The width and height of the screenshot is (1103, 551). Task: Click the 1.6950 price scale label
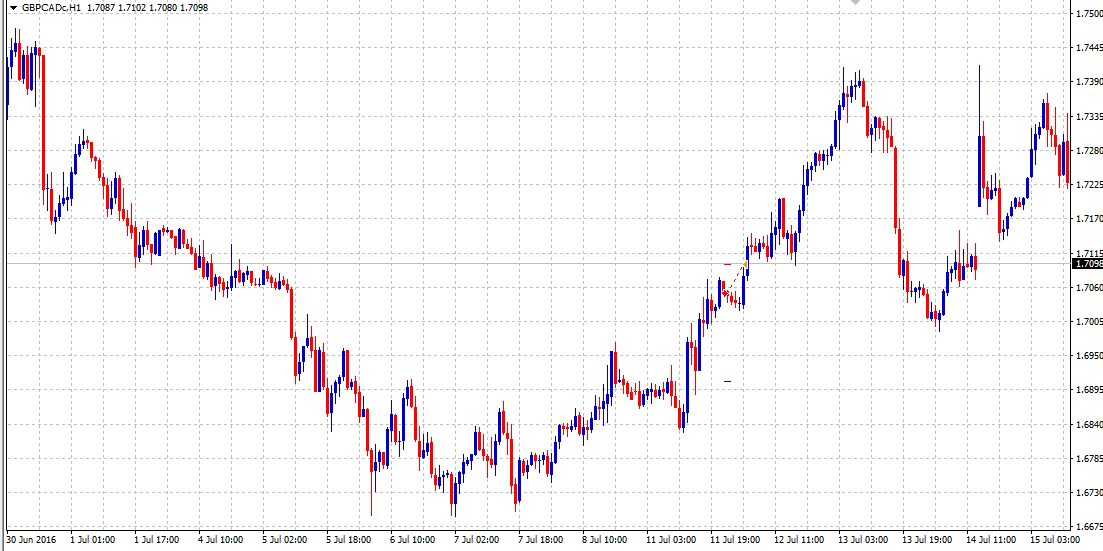[x=1089, y=356]
